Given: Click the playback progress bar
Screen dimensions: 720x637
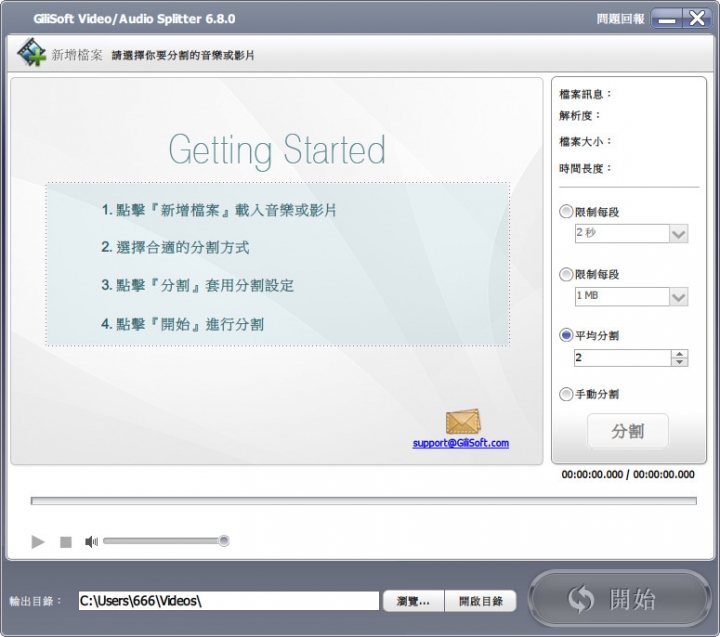Looking at the screenshot, I should (364, 501).
